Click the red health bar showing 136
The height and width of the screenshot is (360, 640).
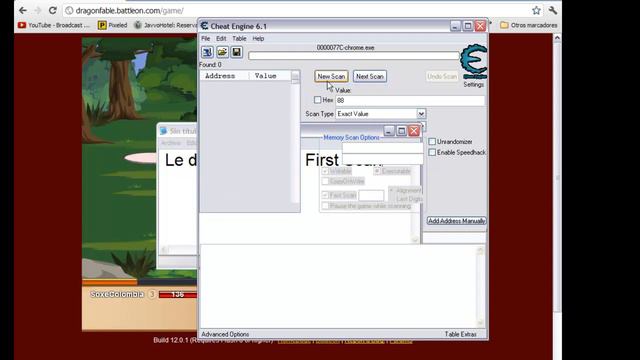tap(178, 295)
